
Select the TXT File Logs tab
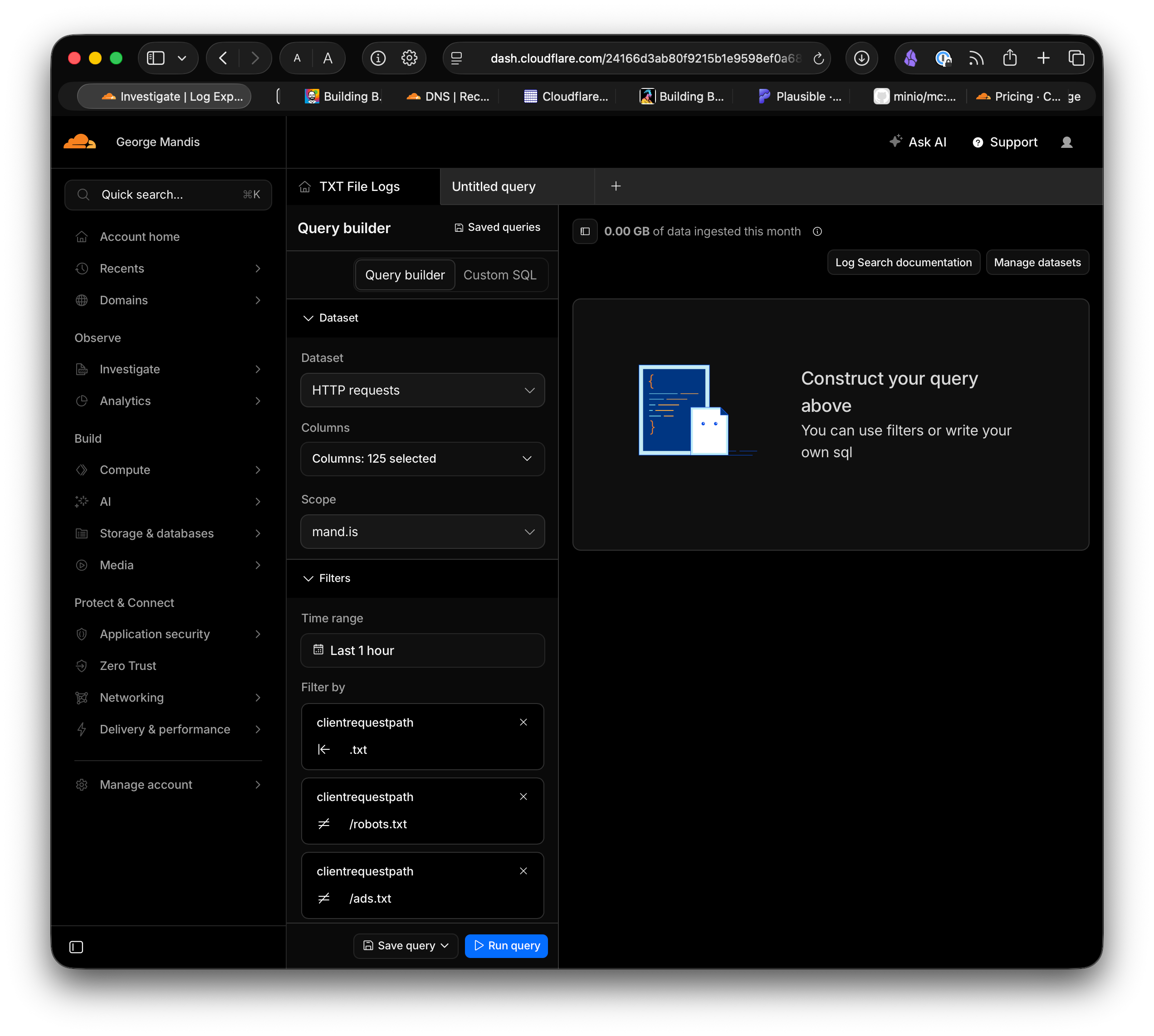coord(362,186)
